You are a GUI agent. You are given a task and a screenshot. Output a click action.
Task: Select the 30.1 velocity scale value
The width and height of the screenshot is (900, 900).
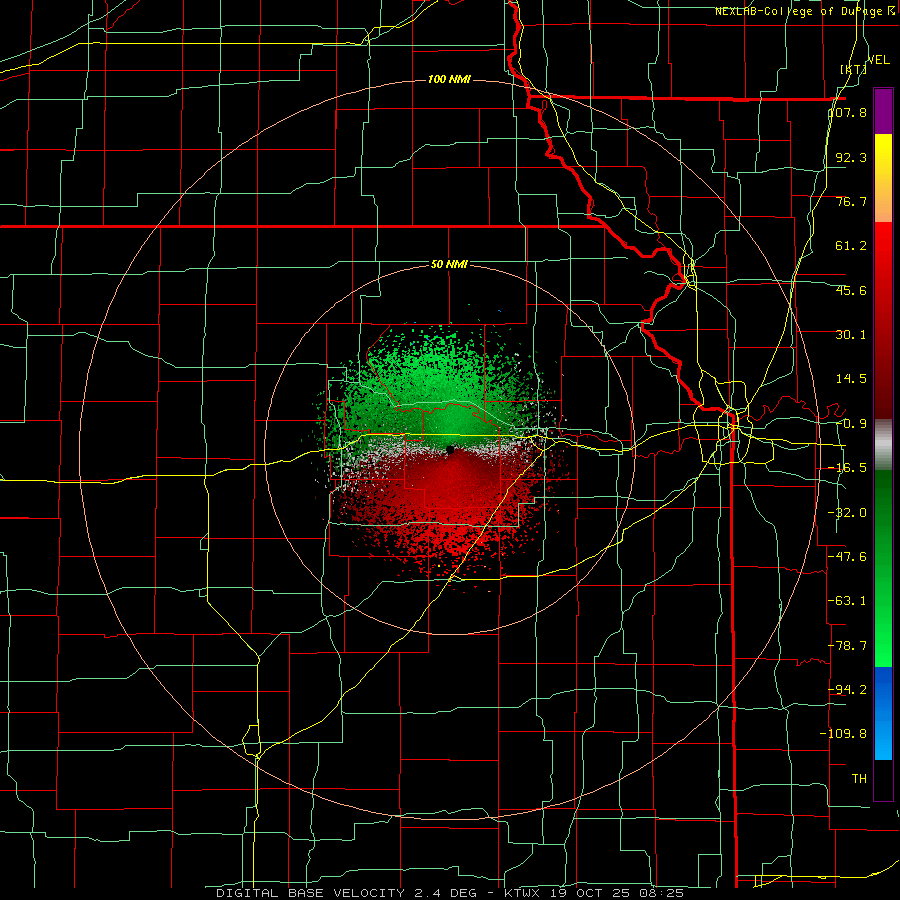(851, 335)
